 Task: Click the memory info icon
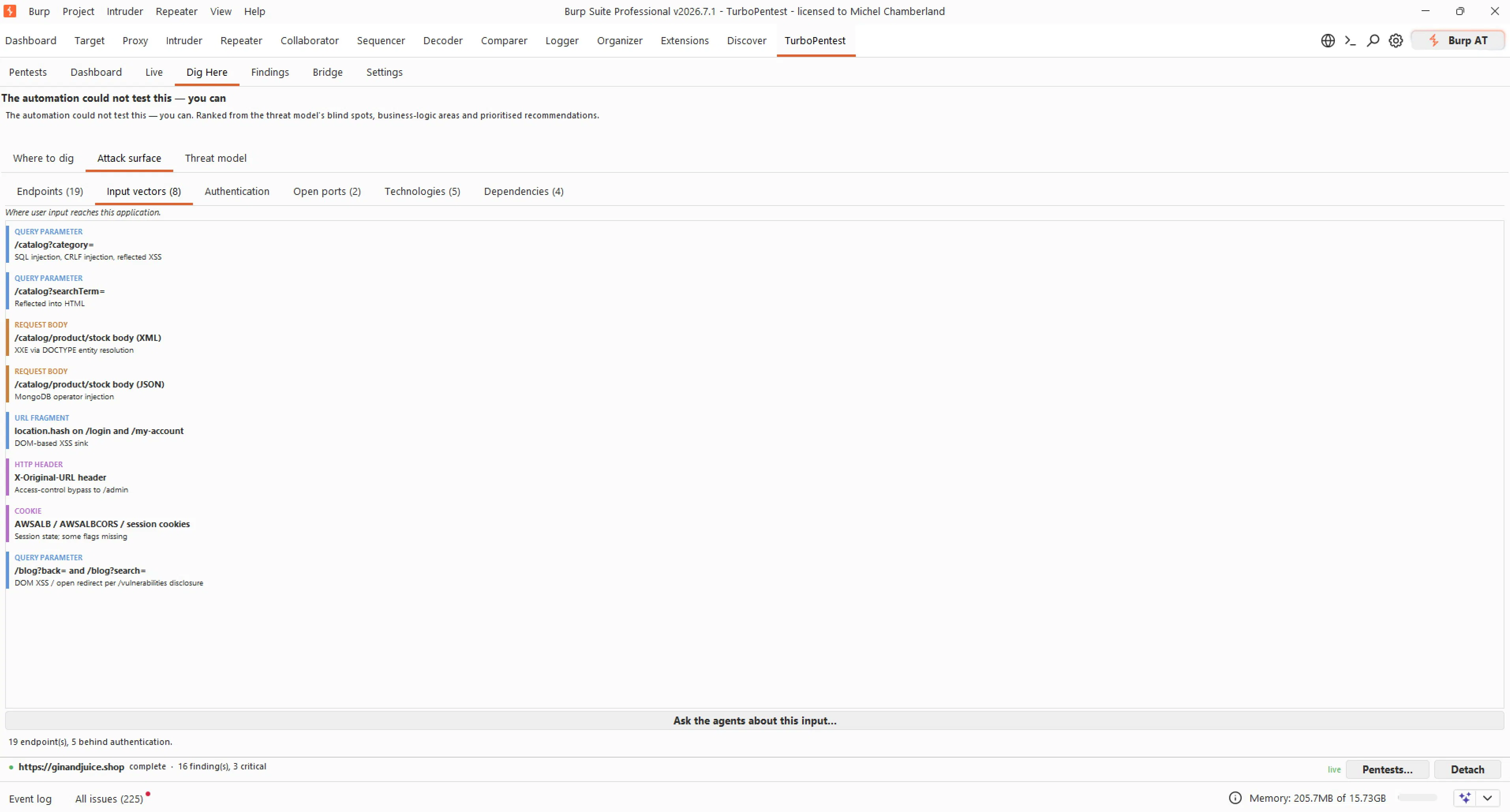(x=1235, y=798)
